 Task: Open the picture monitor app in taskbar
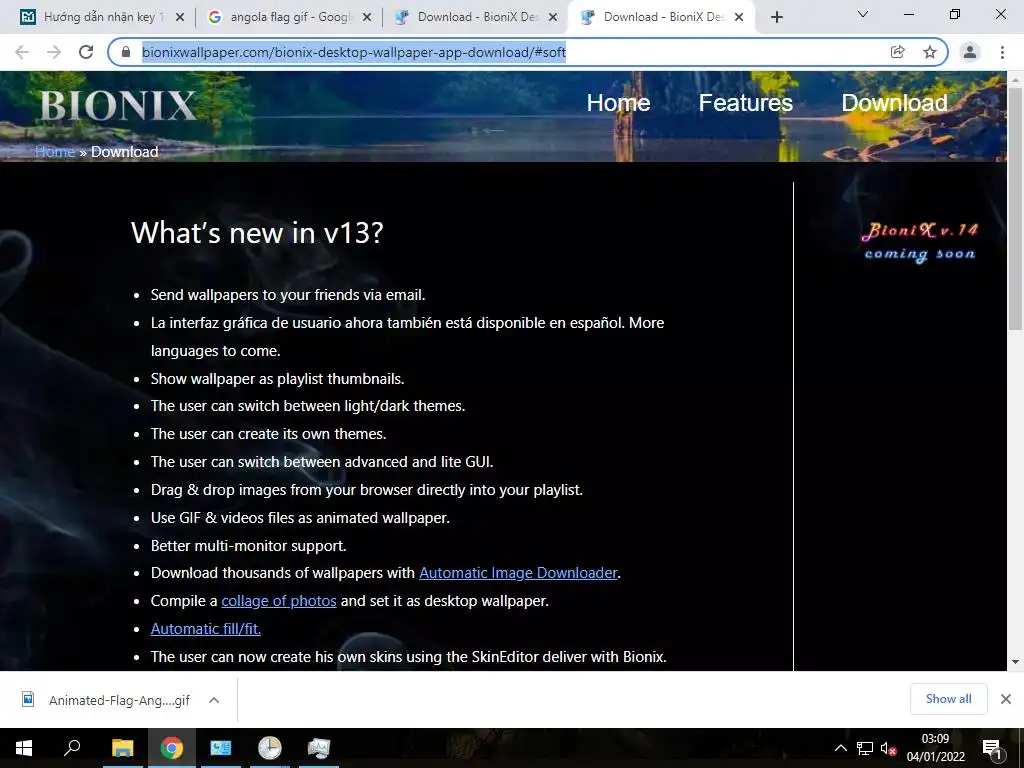[x=319, y=748]
